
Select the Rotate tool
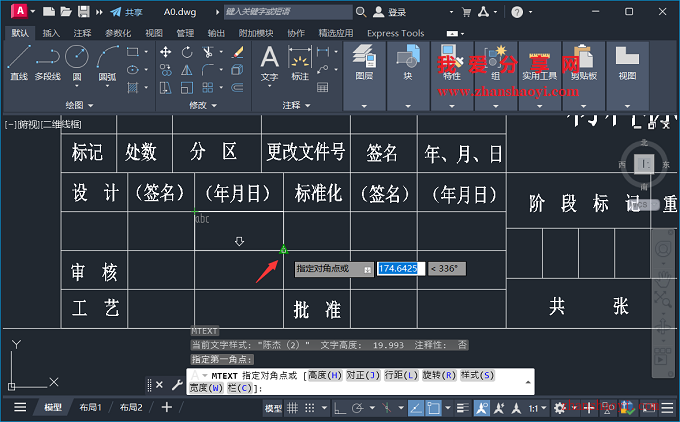tap(187, 52)
